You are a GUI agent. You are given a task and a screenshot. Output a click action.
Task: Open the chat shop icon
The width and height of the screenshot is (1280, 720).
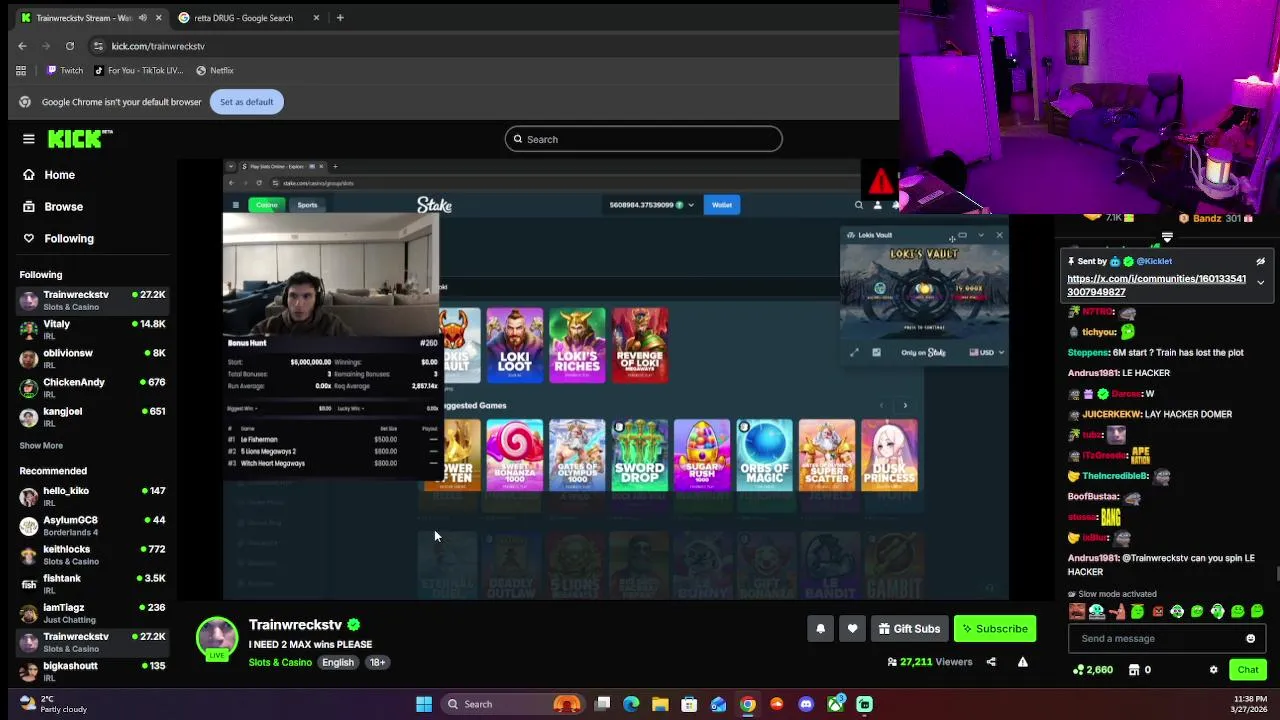1134,670
